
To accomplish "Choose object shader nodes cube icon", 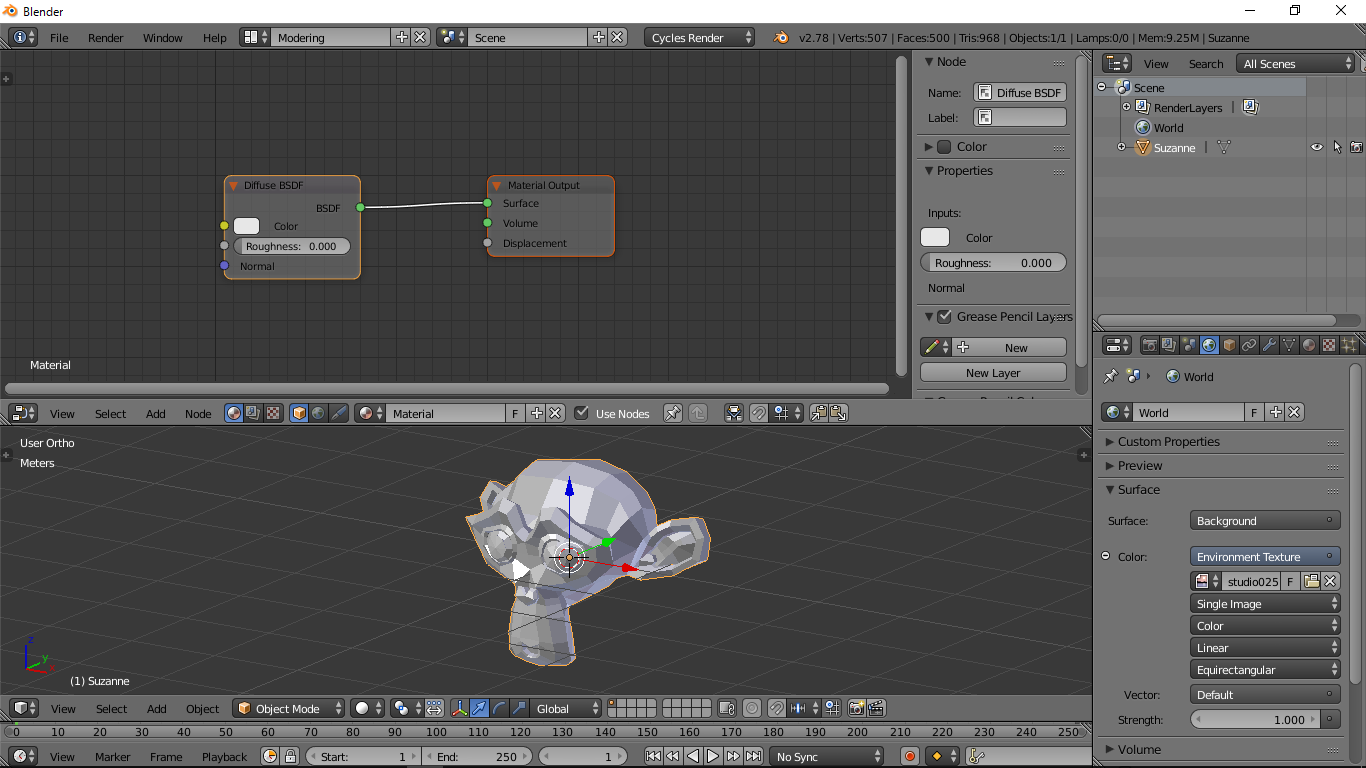I will point(299,413).
